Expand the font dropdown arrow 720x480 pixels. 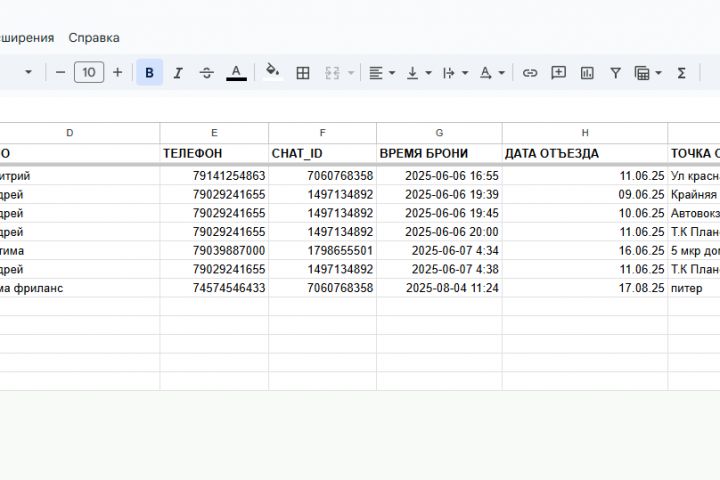point(28,72)
